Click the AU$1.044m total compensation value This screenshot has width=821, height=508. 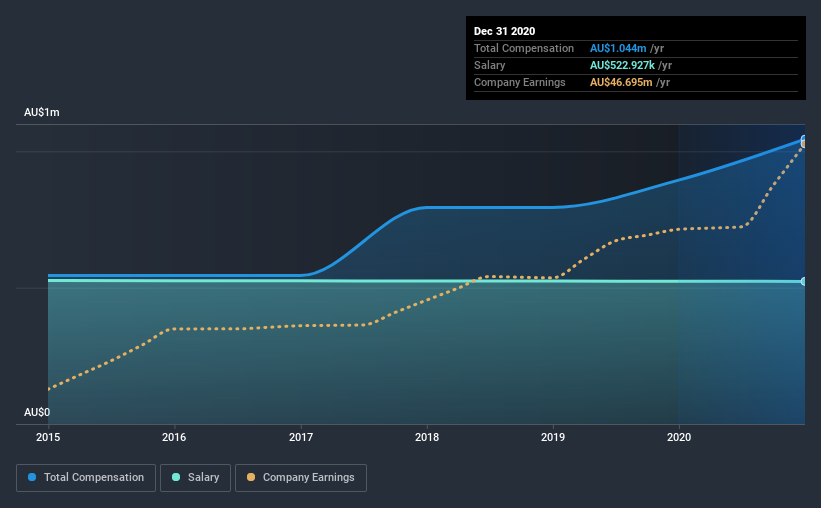tap(618, 48)
